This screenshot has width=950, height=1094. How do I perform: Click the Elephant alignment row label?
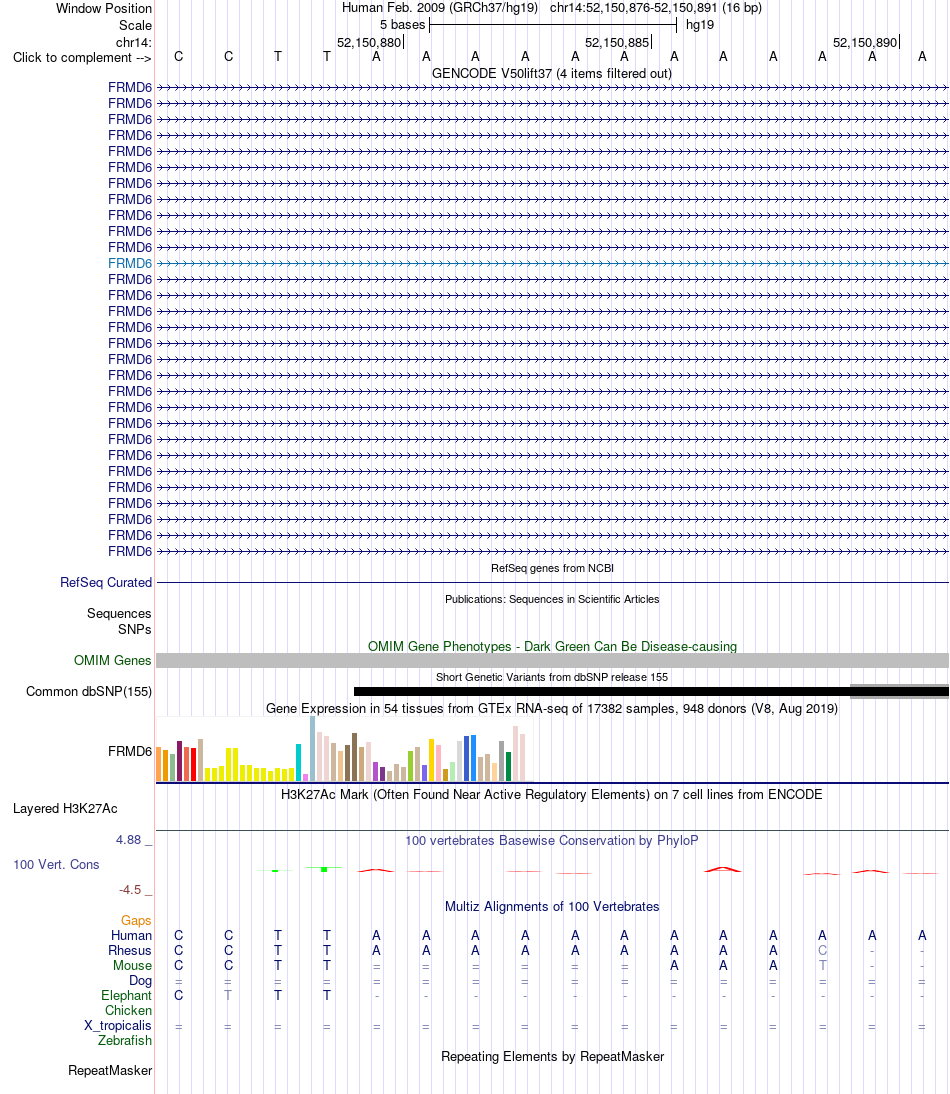pyautogui.click(x=126, y=996)
